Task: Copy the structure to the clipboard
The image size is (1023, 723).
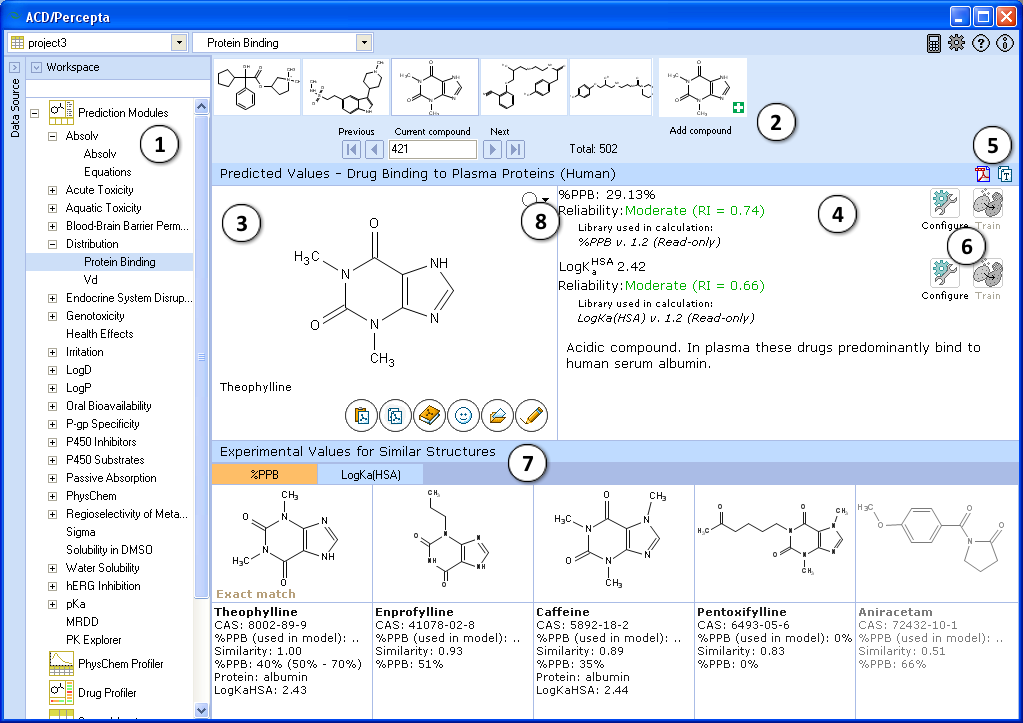Action: click(x=395, y=416)
